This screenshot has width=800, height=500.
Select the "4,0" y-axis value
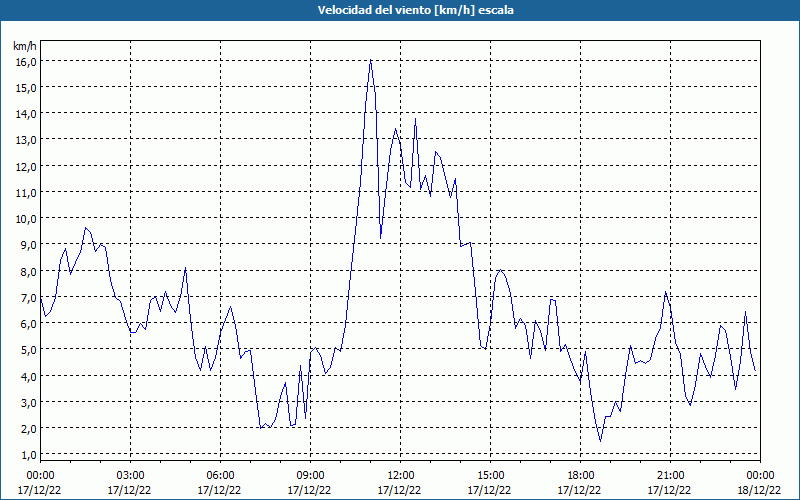(x=28, y=376)
